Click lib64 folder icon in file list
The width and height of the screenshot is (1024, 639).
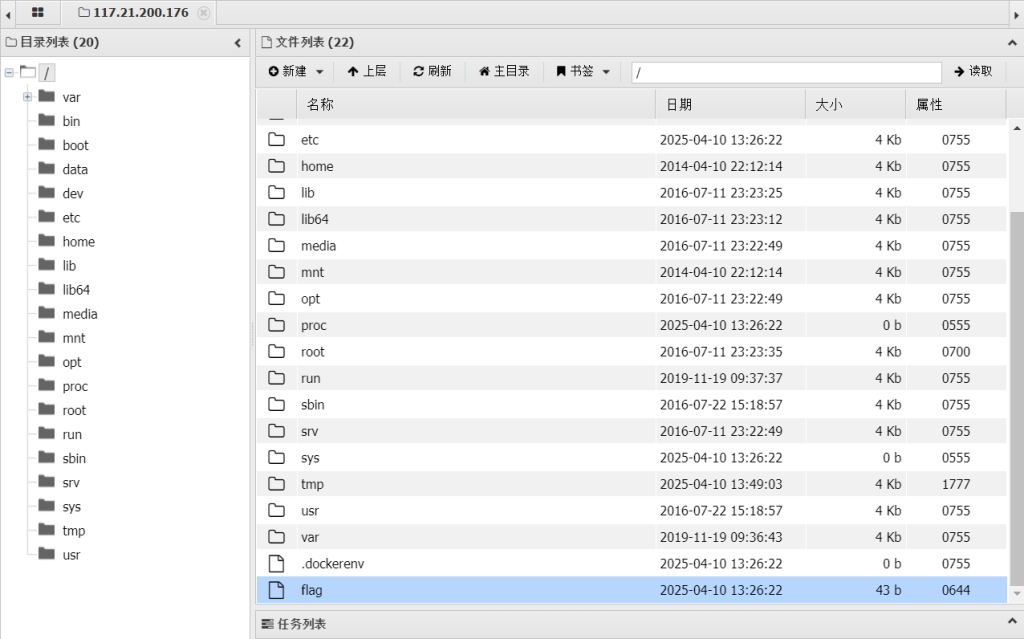pos(277,219)
